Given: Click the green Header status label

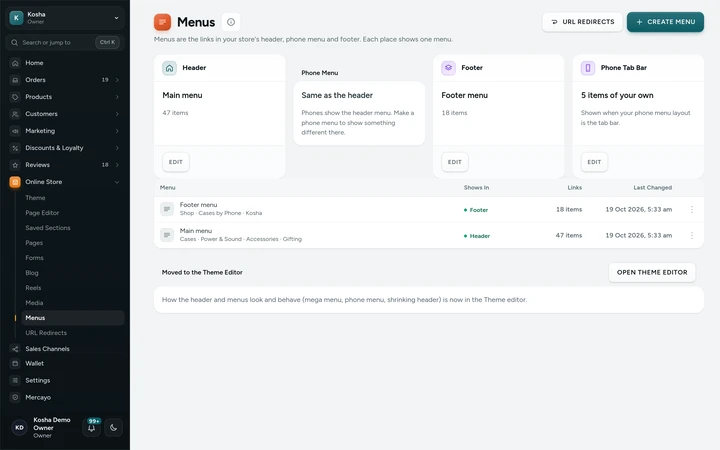Looking at the screenshot, I should click(x=477, y=236).
